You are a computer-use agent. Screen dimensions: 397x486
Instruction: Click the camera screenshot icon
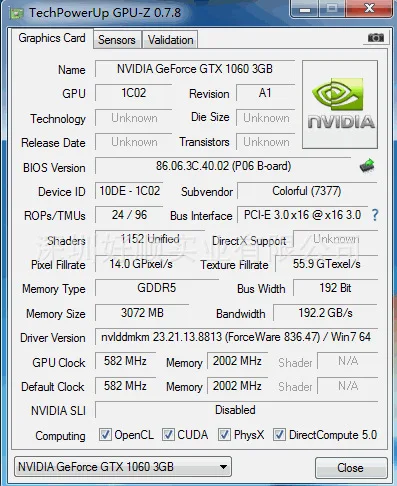[x=376, y=38]
